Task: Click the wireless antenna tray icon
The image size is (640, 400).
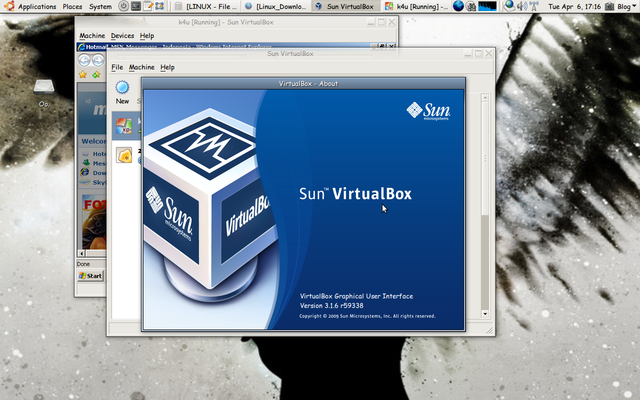Action: [533, 6]
